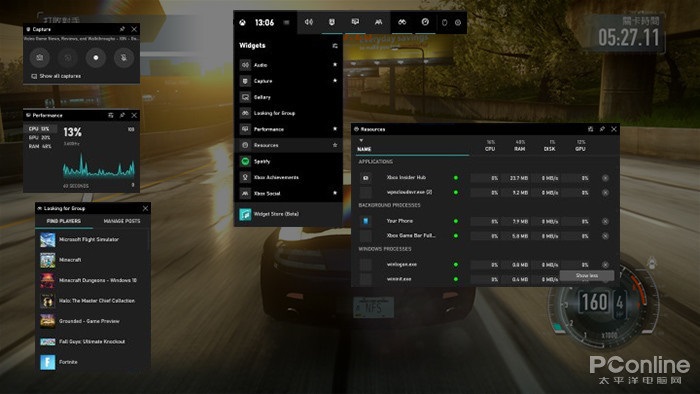Screen dimensions: 700x394
Task: Select CPU metric in the Performance widget
Action: [40, 129]
